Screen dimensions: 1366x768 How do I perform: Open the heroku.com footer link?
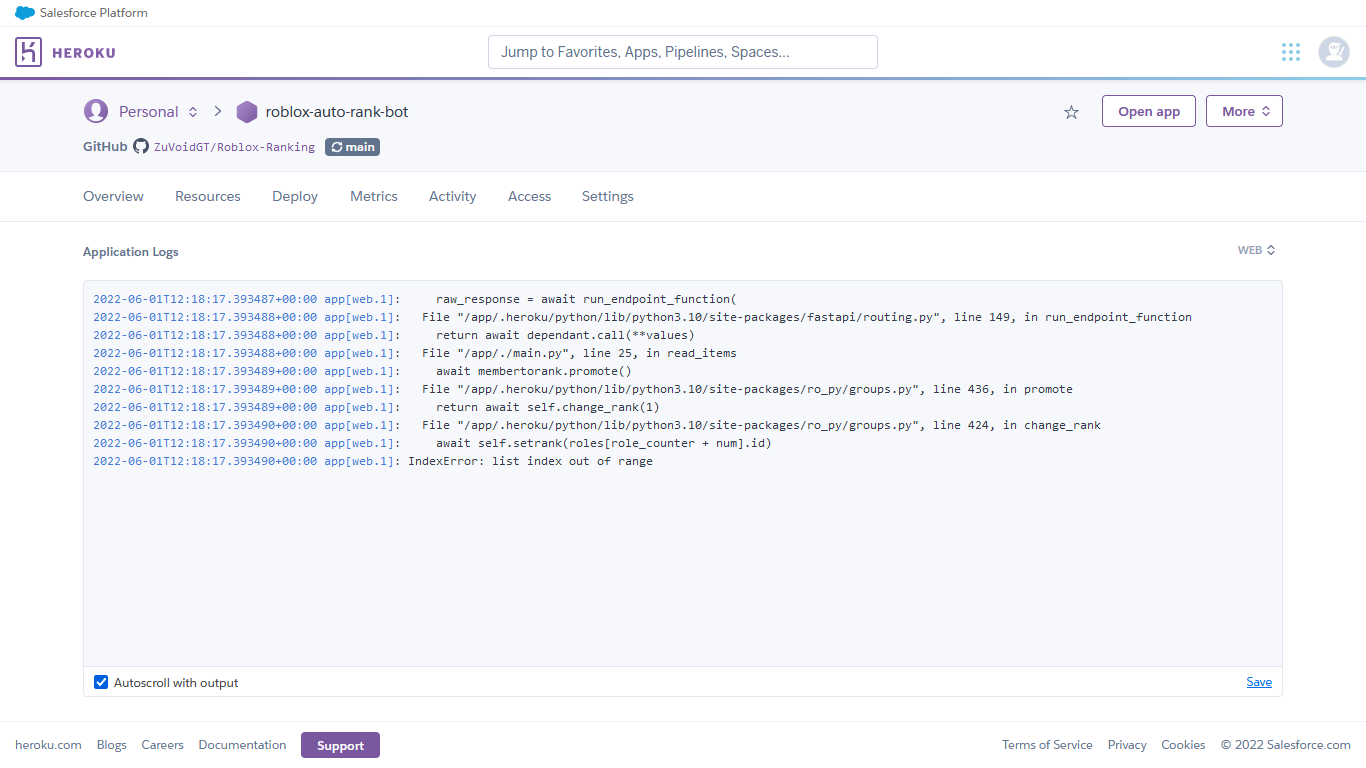48,745
